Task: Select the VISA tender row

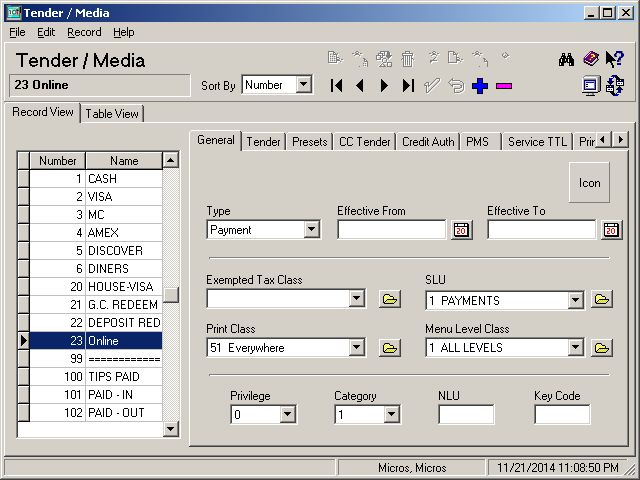Action: 96,197
